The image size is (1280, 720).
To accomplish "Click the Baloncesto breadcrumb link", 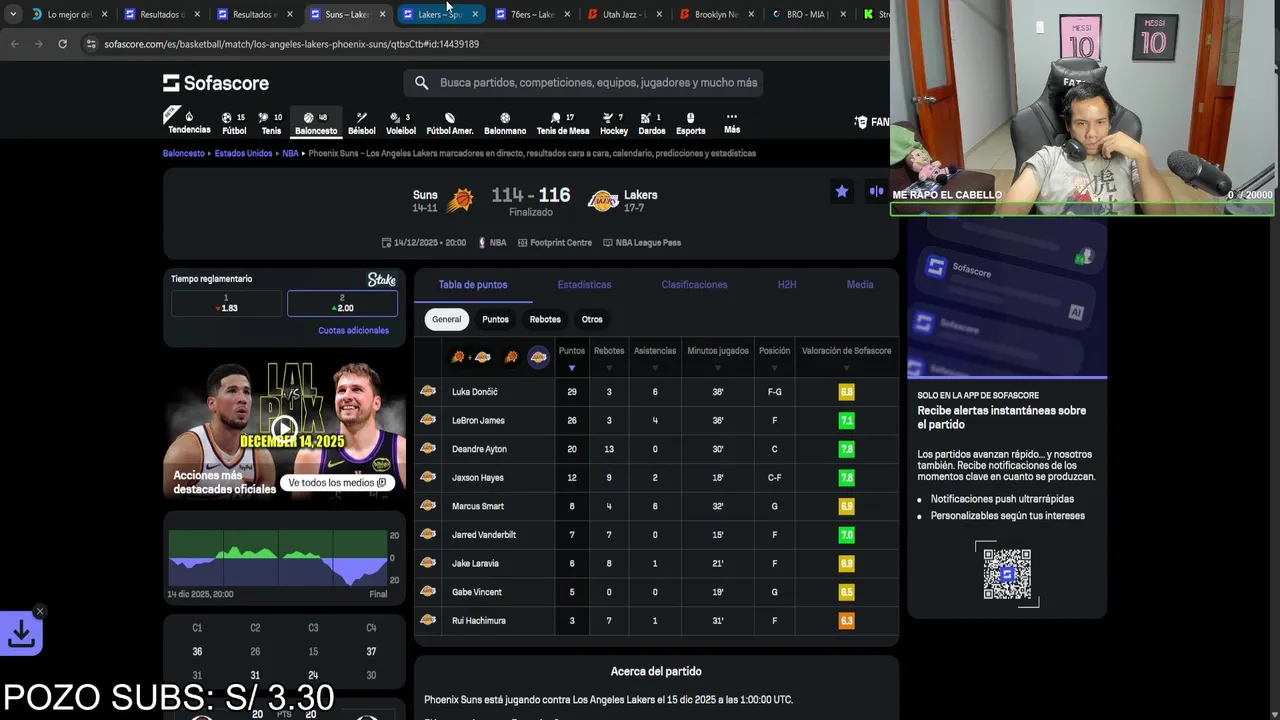I will [x=184, y=154].
